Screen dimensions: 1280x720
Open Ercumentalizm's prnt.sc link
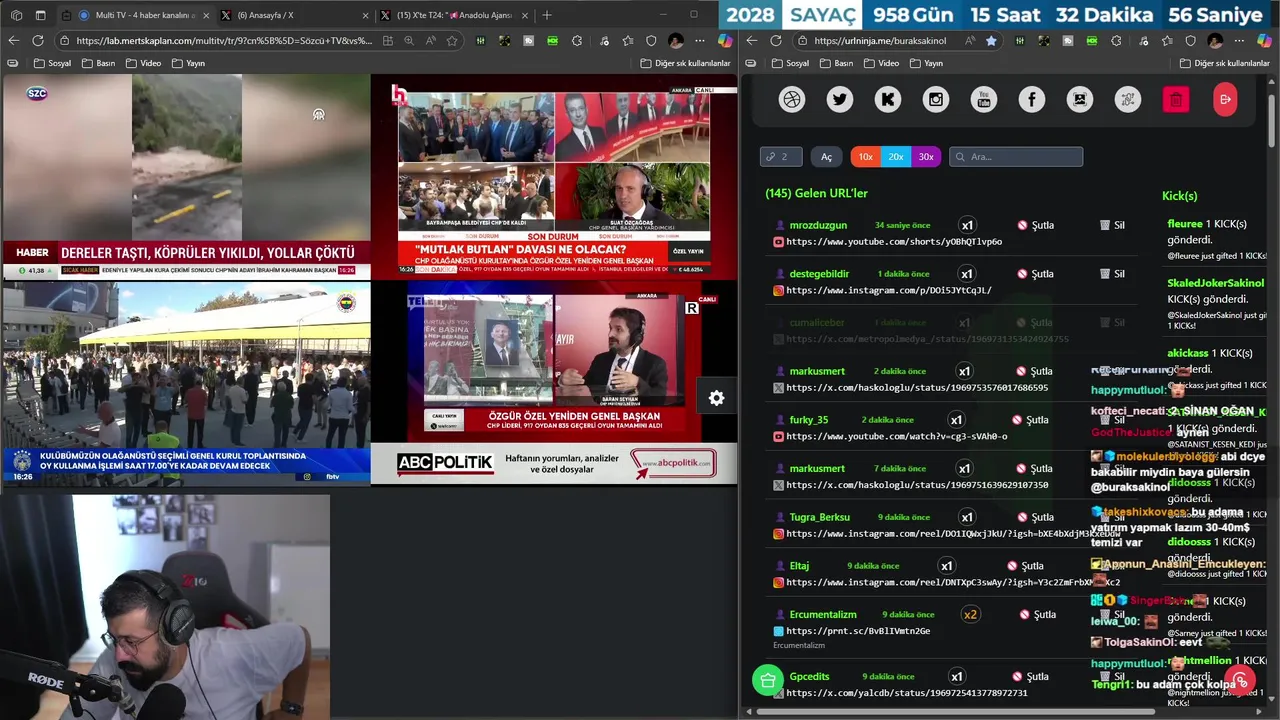pyautogui.click(x=858, y=632)
